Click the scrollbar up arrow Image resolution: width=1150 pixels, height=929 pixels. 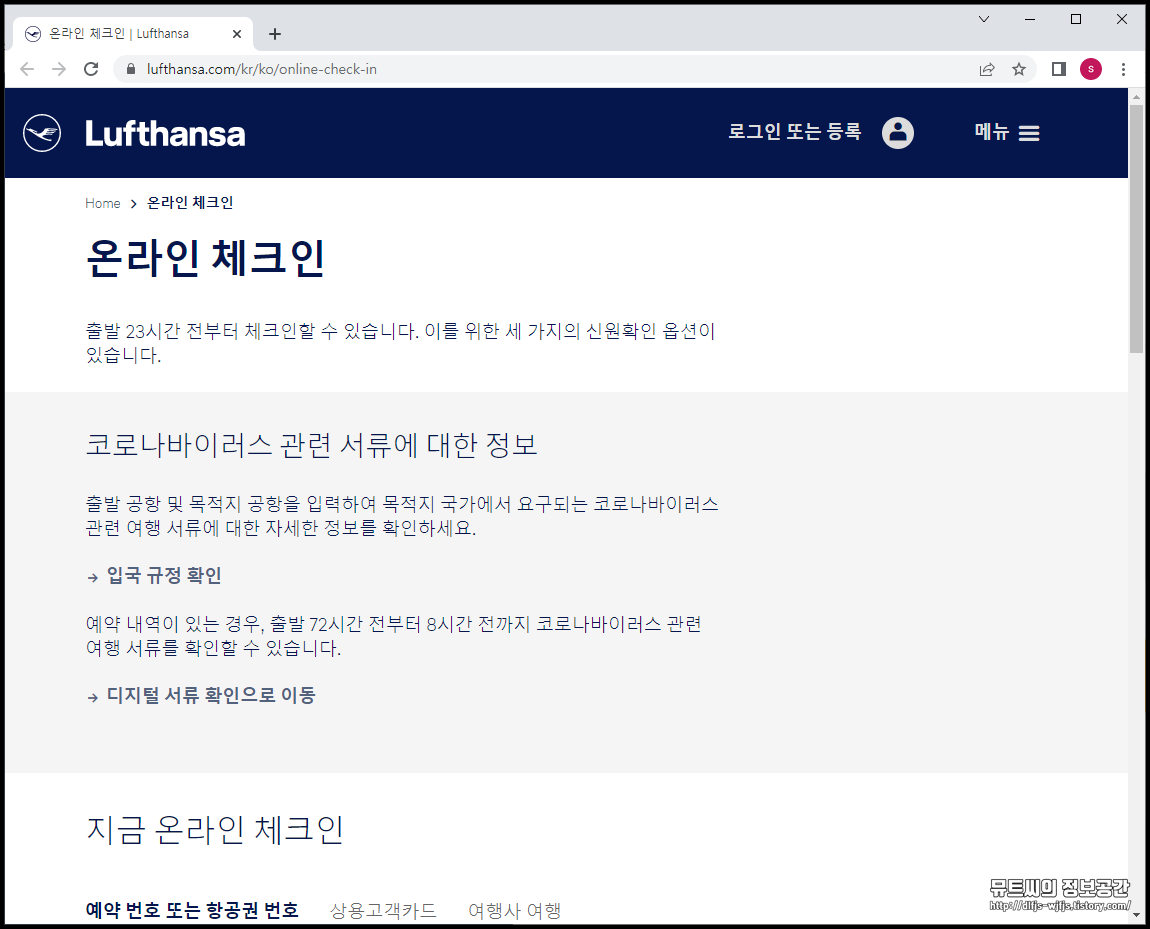(x=1136, y=96)
